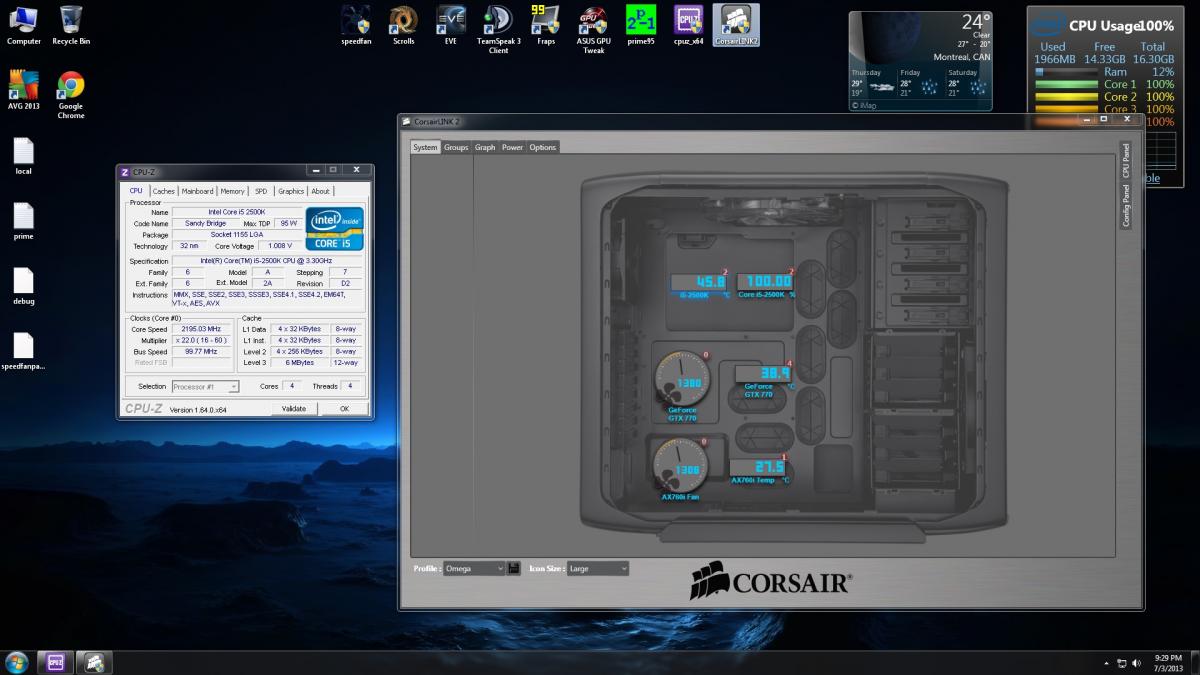Select the CPU tab in CPU-Z
Image resolution: width=1200 pixels, height=675 pixels.
(136, 191)
